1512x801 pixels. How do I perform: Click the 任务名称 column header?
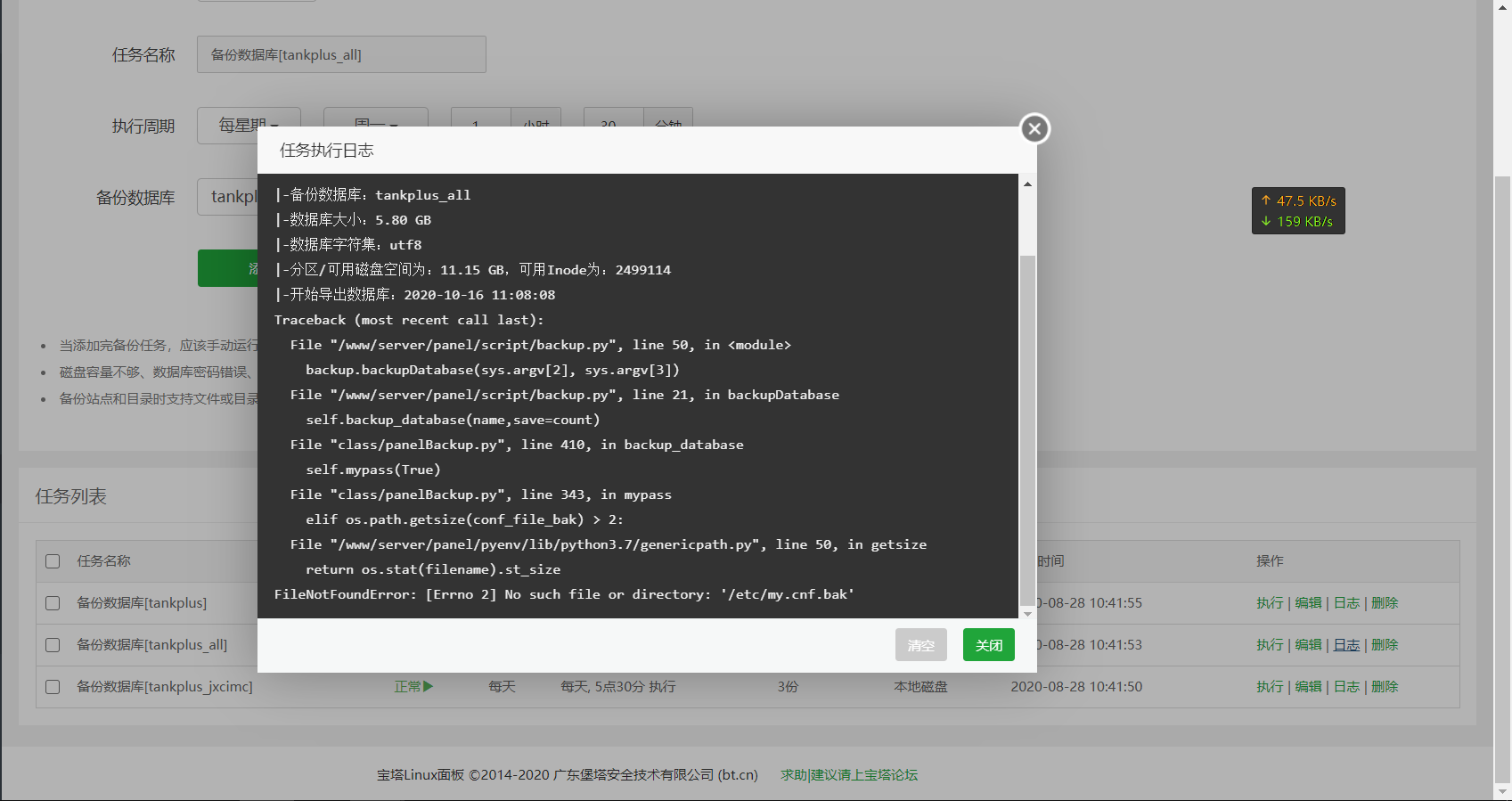click(103, 561)
